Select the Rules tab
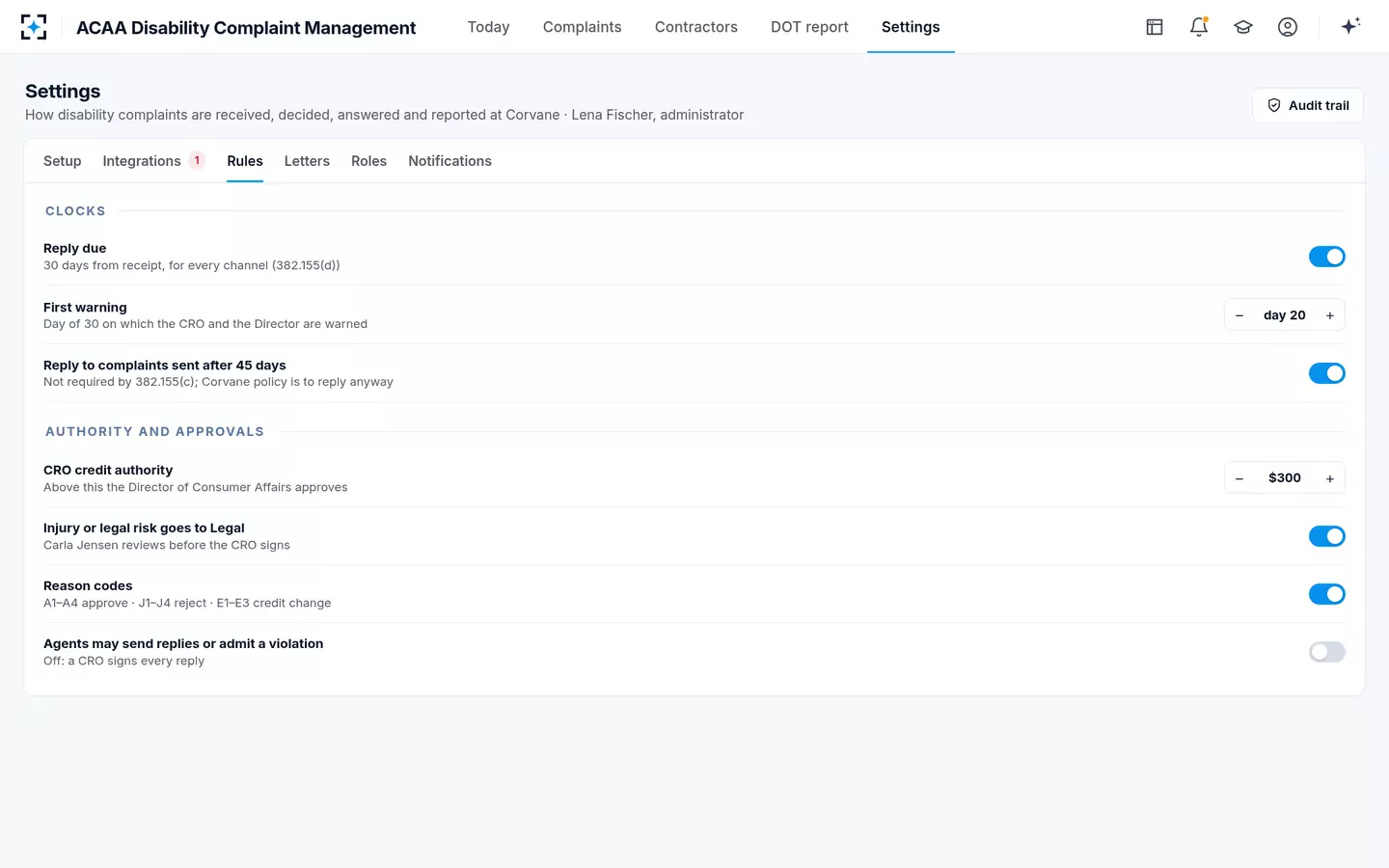 tap(245, 161)
